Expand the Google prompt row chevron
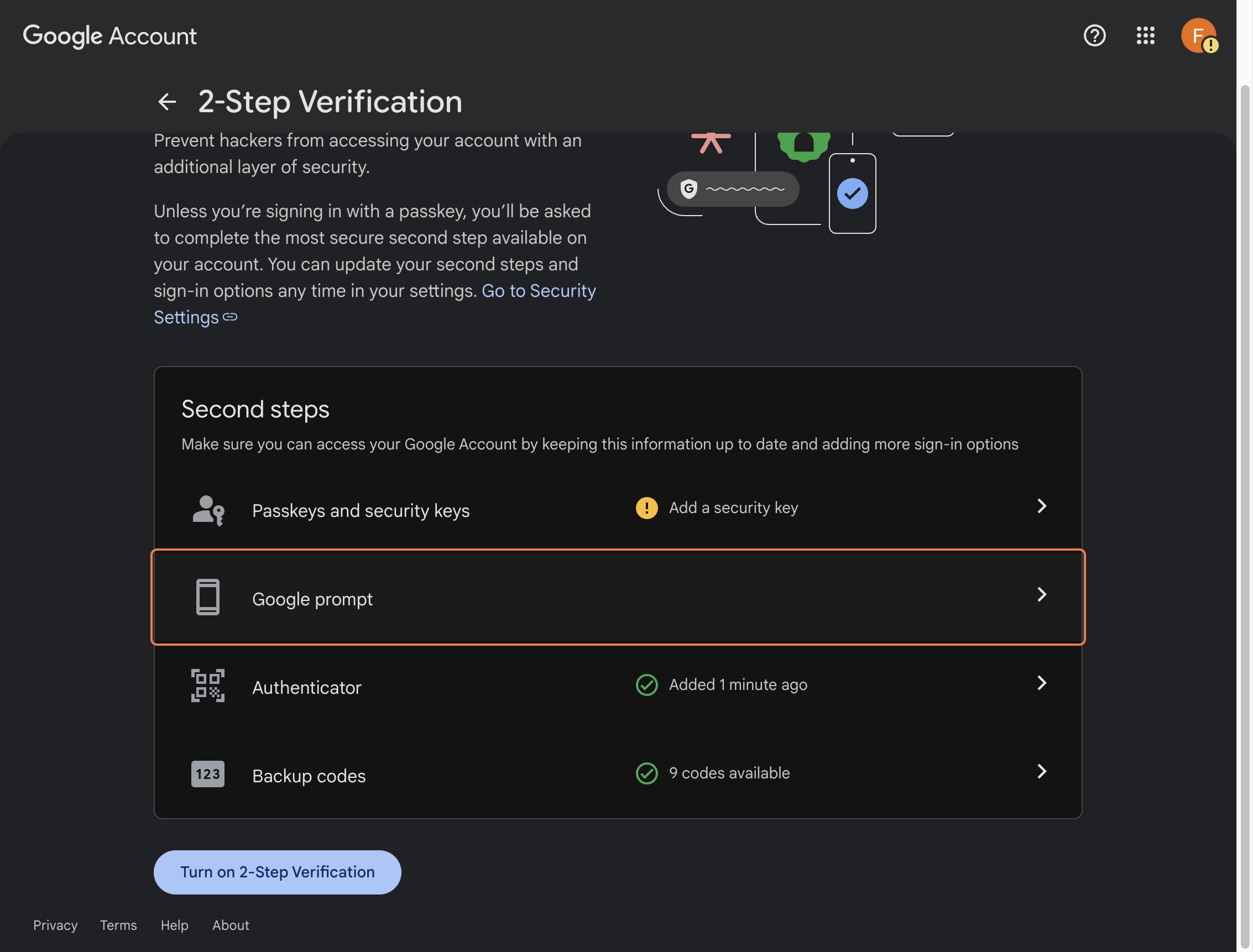Image resolution: width=1253 pixels, height=952 pixels. 1042,595
